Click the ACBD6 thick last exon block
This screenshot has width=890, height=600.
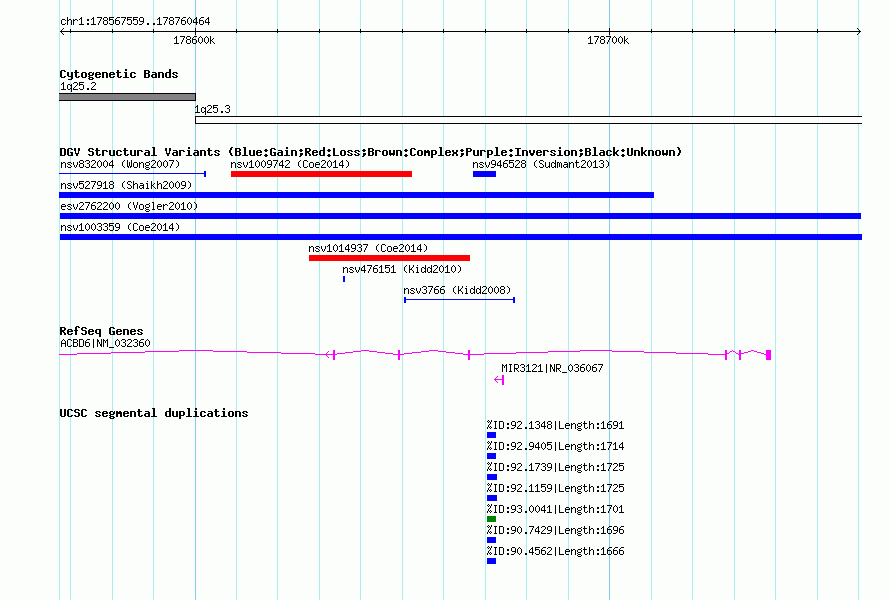pyautogui.click(x=769, y=355)
